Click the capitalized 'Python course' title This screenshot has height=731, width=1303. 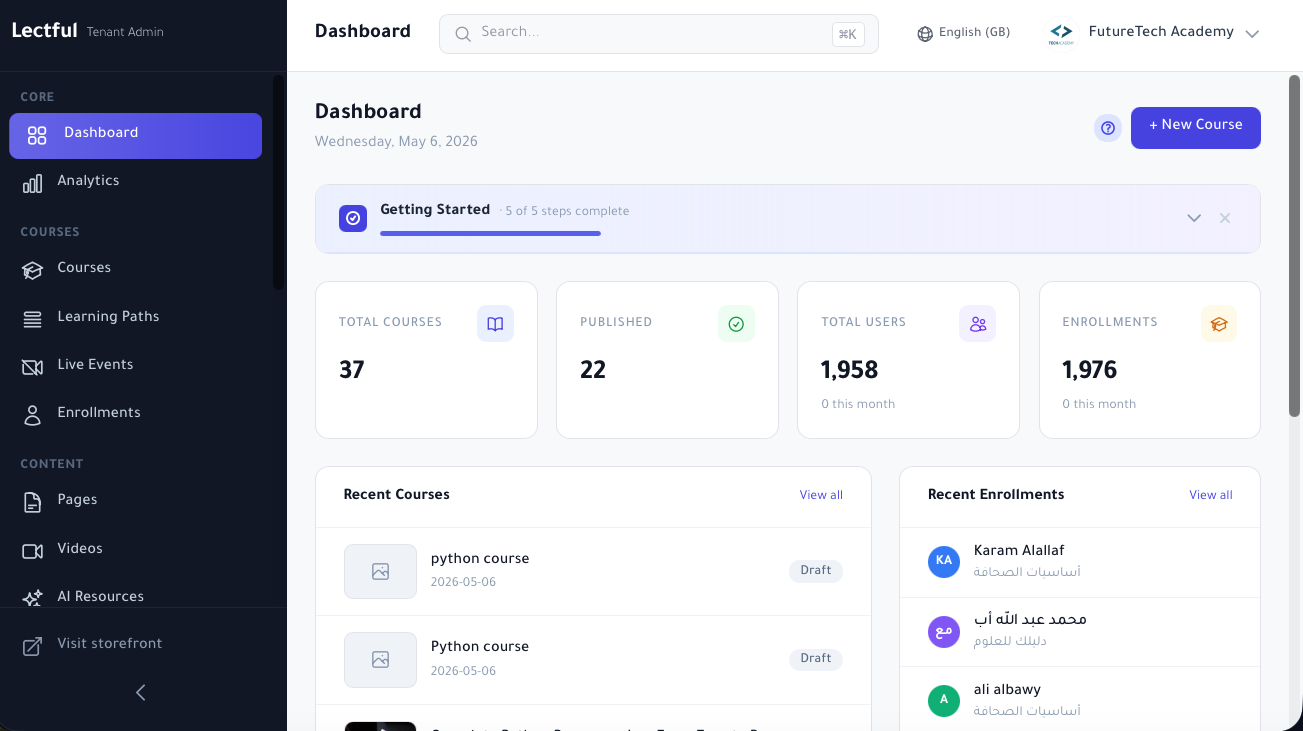(x=480, y=647)
